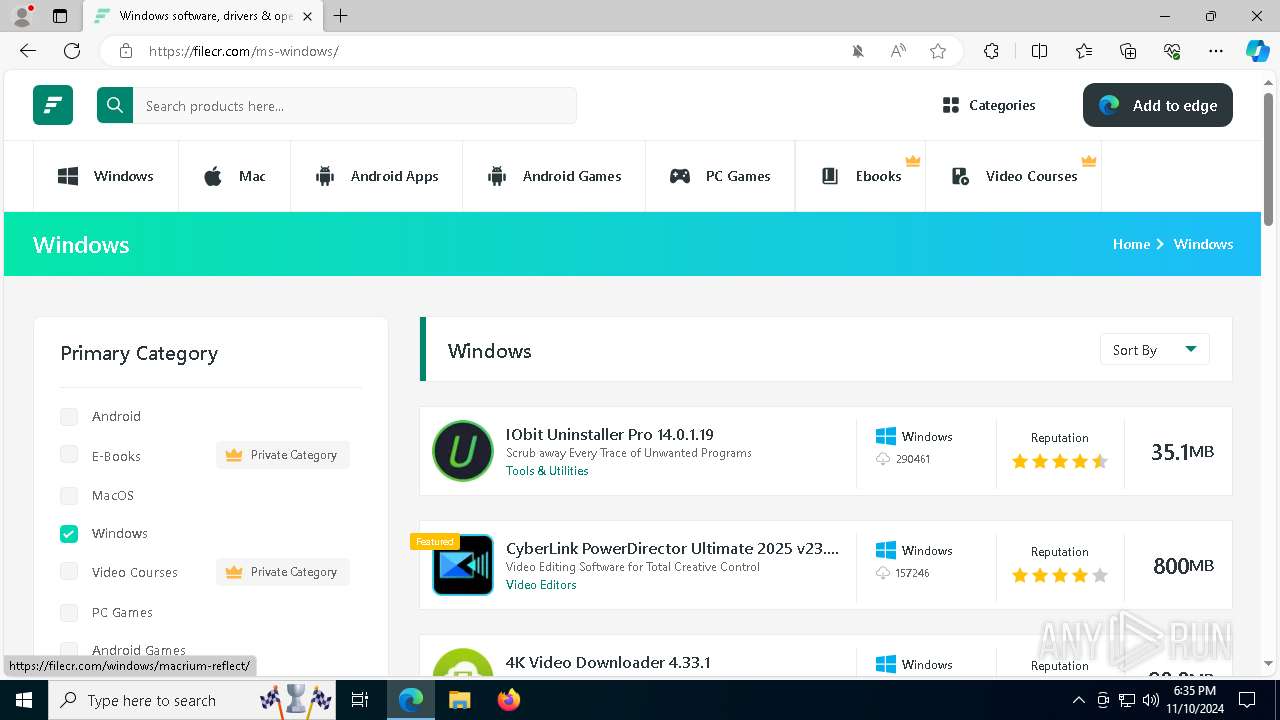Image resolution: width=1280 pixels, height=720 pixels.
Task: Click the read aloud icon
Action: tap(898, 51)
